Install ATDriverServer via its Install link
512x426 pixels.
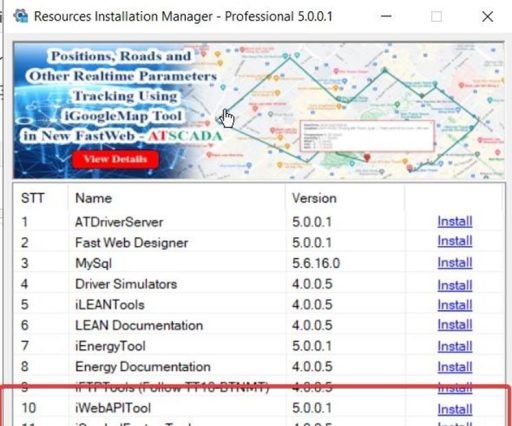pyautogui.click(x=455, y=221)
